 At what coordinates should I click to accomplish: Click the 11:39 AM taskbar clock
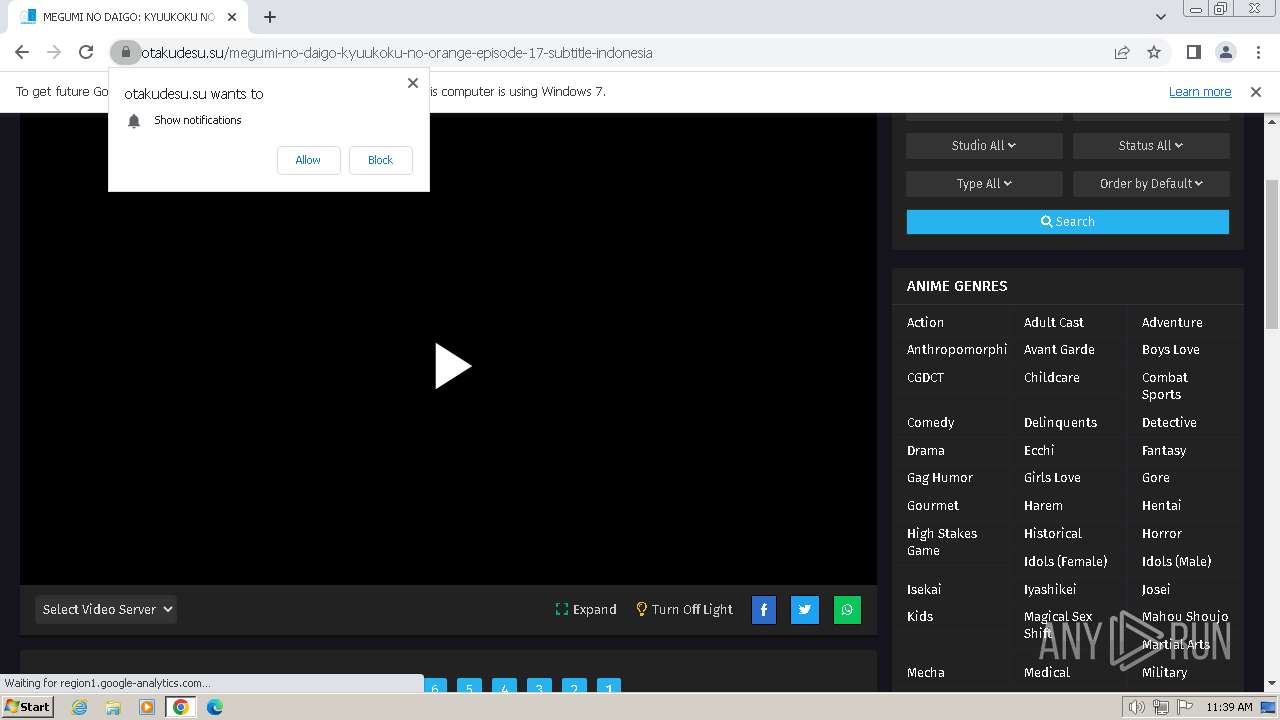click(1229, 707)
